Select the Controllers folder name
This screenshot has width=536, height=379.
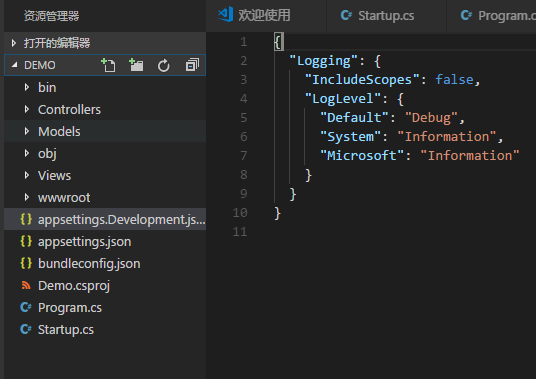tap(69, 109)
